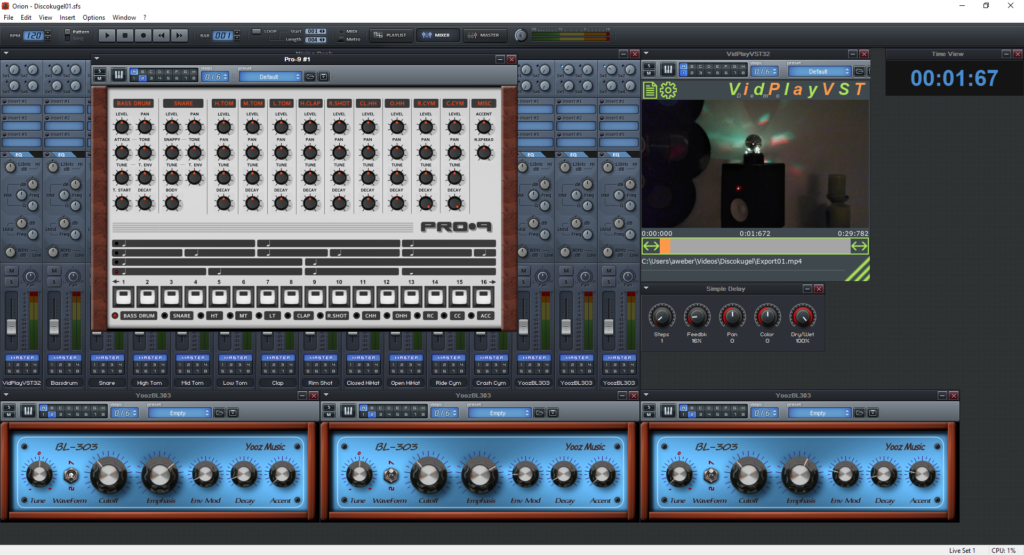This screenshot has height=555, width=1024.
Task: Open the piano keyboard icon in Pro-9
Action: [x=118, y=75]
